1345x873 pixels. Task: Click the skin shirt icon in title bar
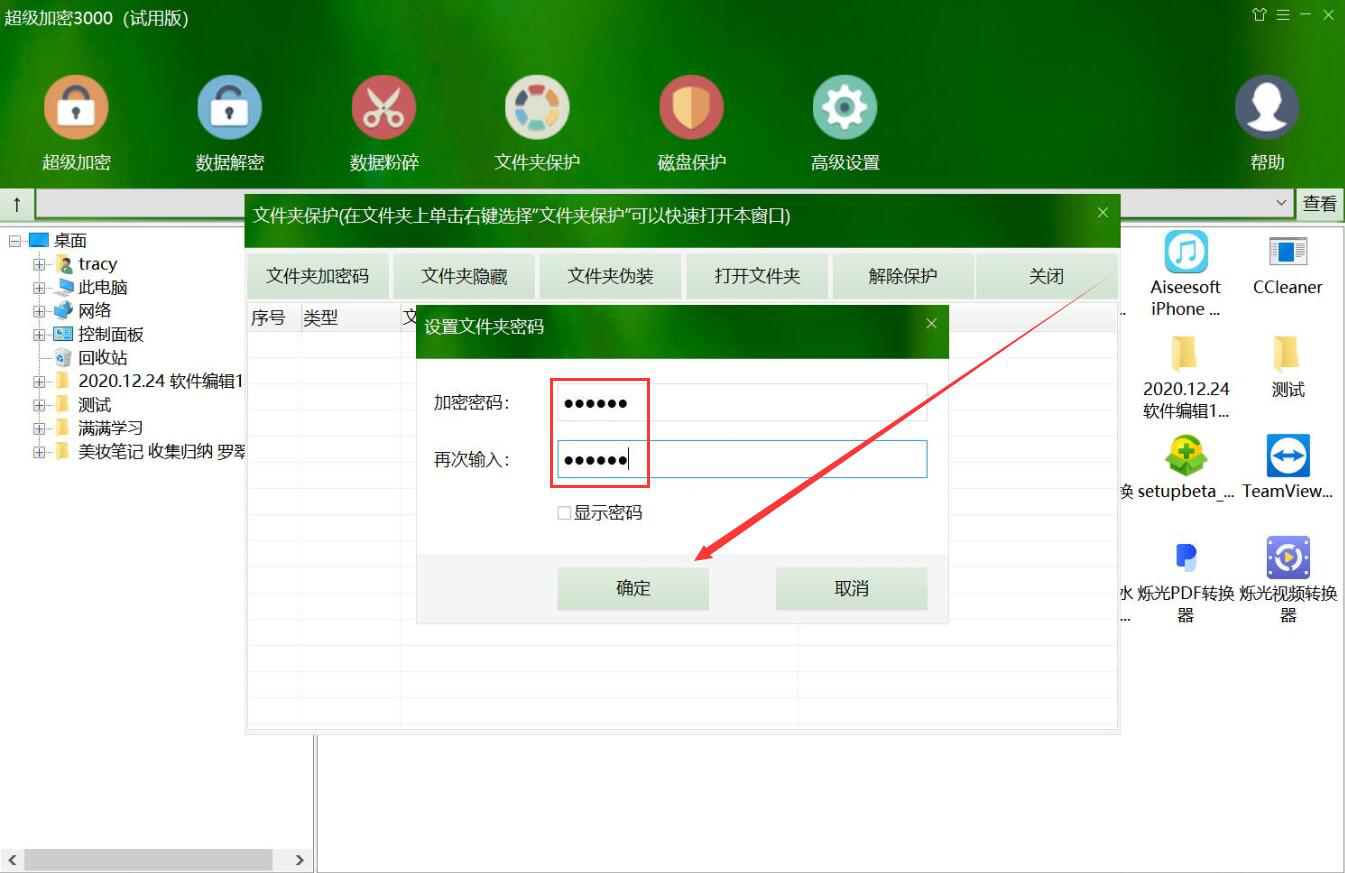pos(1259,15)
